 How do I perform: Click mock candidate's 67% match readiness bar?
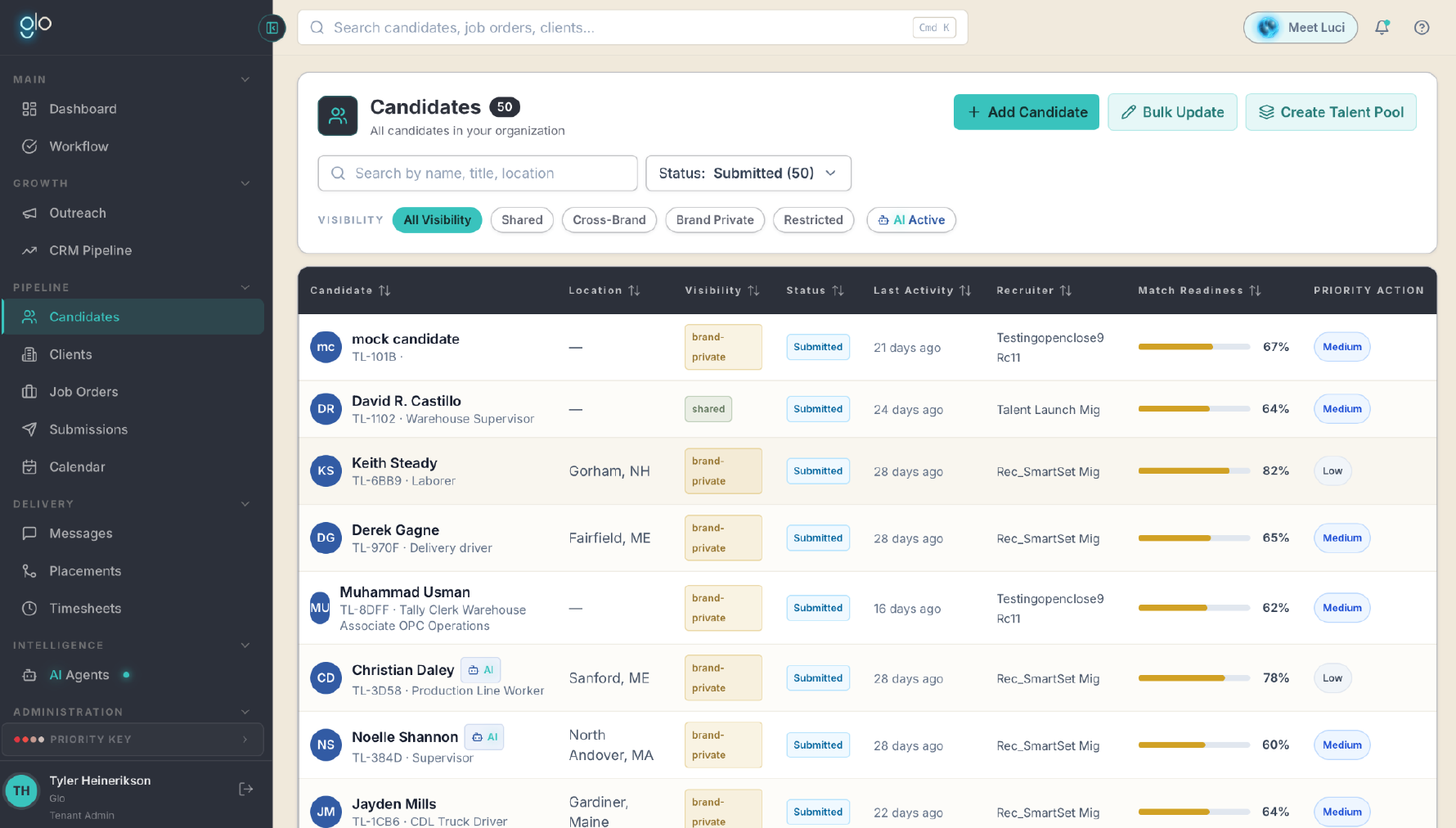(x=1194, y=347)
